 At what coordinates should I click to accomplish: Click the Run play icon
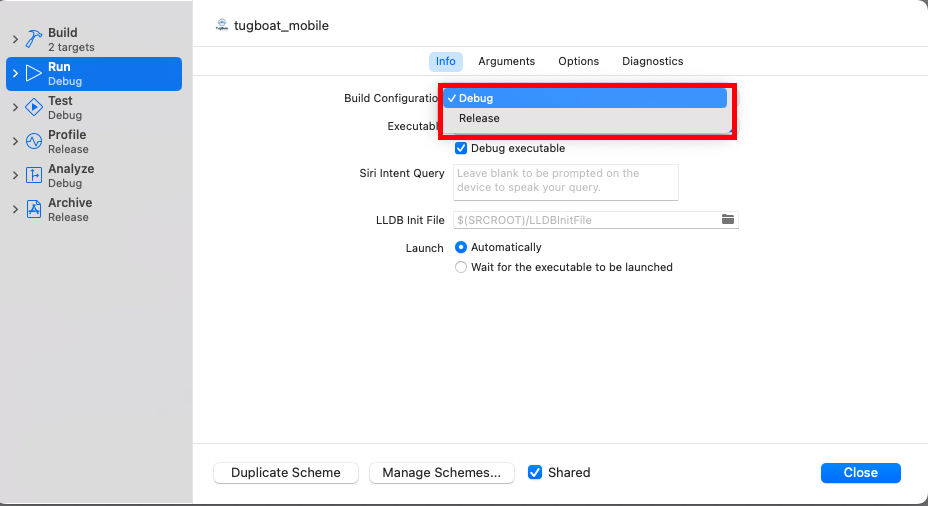pyautogui.click(x=34, y=73)
